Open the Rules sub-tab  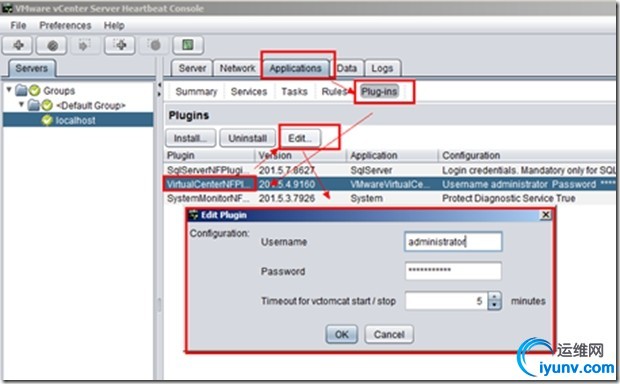[335, 92]
